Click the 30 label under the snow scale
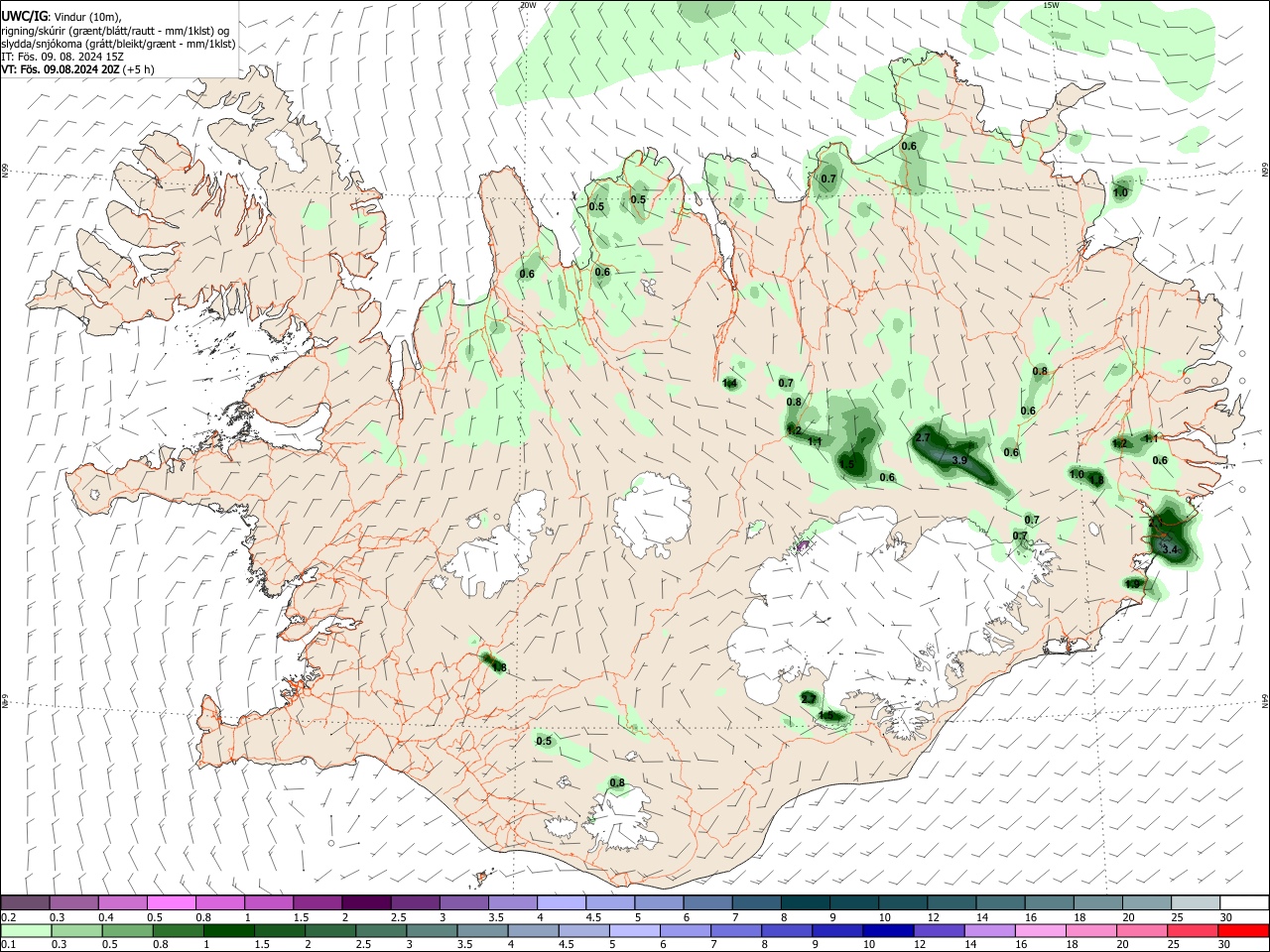1270x952 pixels. (1226, 917)
